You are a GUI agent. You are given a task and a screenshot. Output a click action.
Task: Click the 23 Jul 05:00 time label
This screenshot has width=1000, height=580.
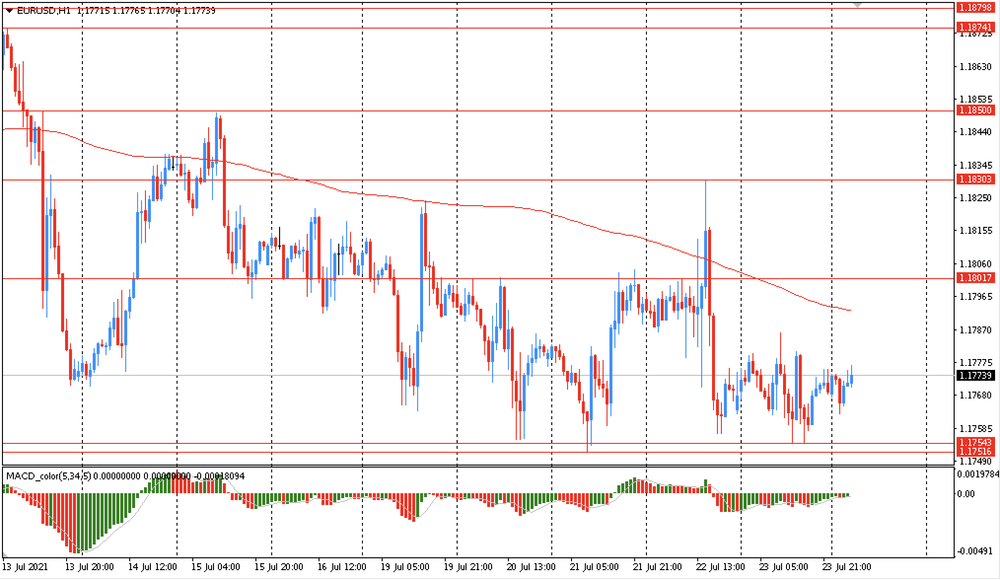[783, 567]
